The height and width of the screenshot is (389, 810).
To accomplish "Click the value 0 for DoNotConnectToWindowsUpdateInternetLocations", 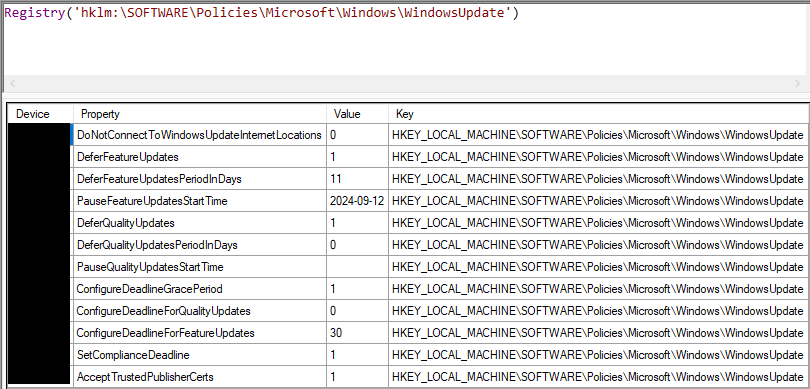I will coord(357,135).
